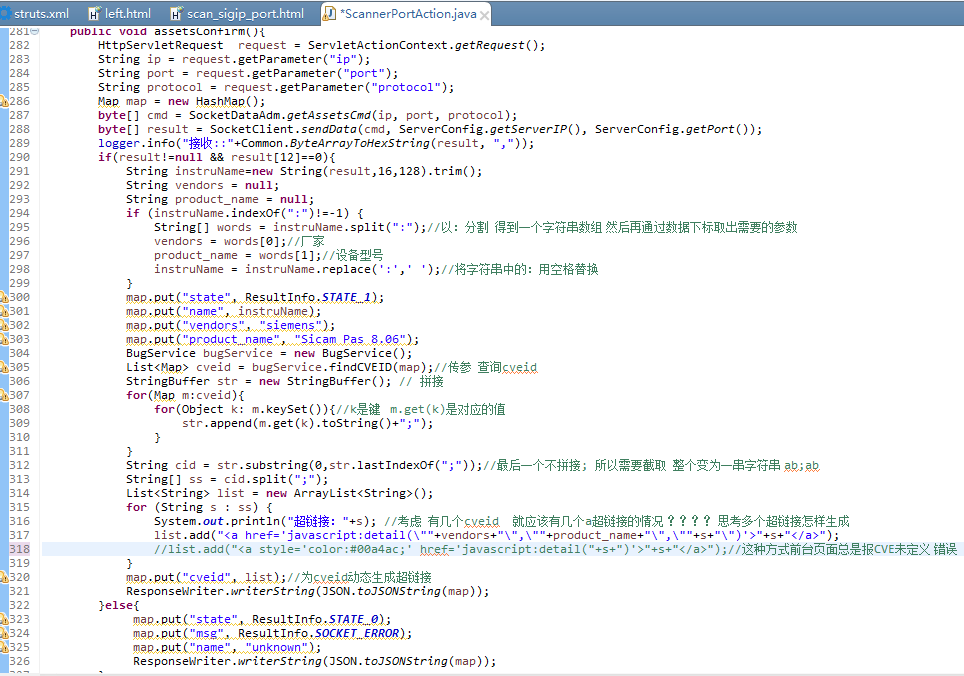Click the warning marker on line 325
The height and width of the screenshot is (676, 964).
[4, 647]
